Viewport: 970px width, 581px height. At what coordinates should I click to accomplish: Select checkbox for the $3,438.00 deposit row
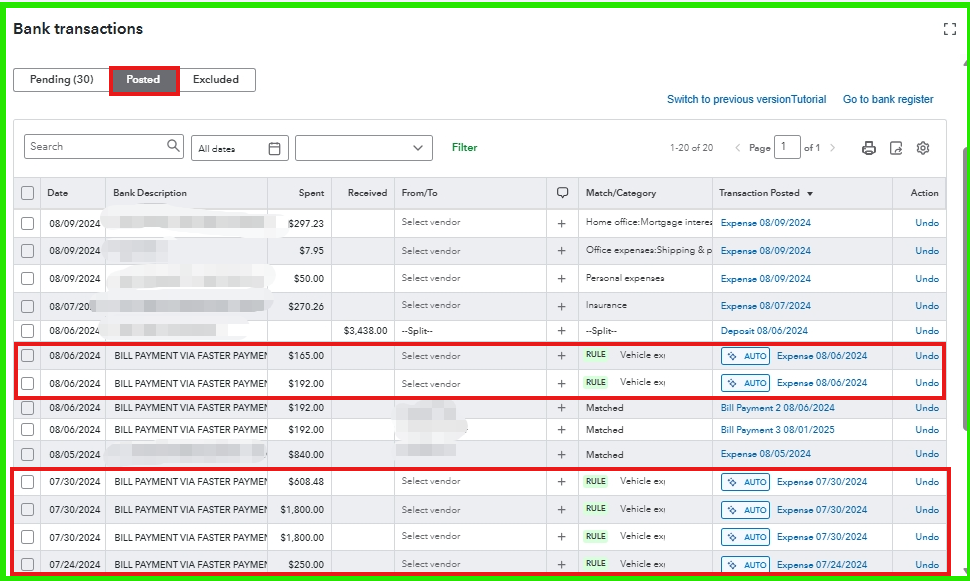[27, 331]
